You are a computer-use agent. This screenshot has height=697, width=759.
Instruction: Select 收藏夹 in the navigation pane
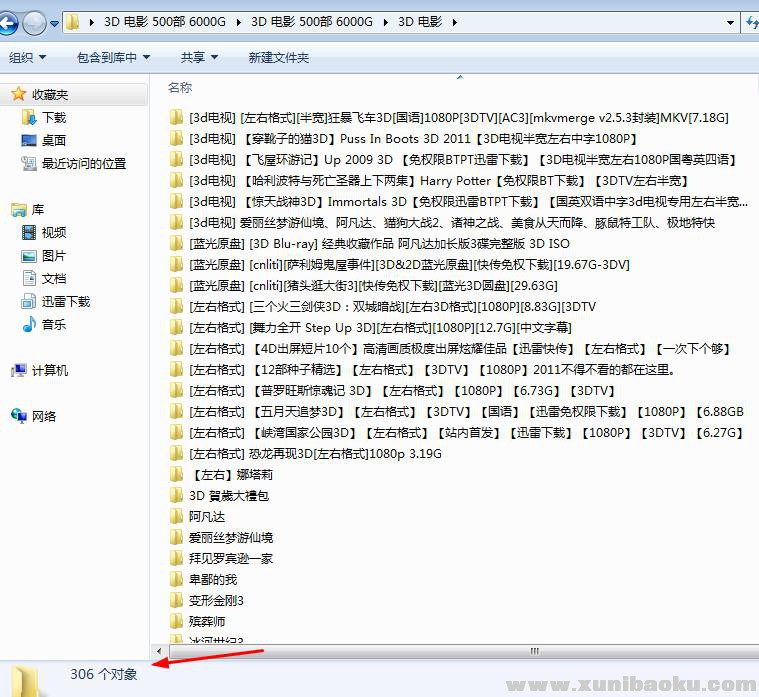(49, 94)
